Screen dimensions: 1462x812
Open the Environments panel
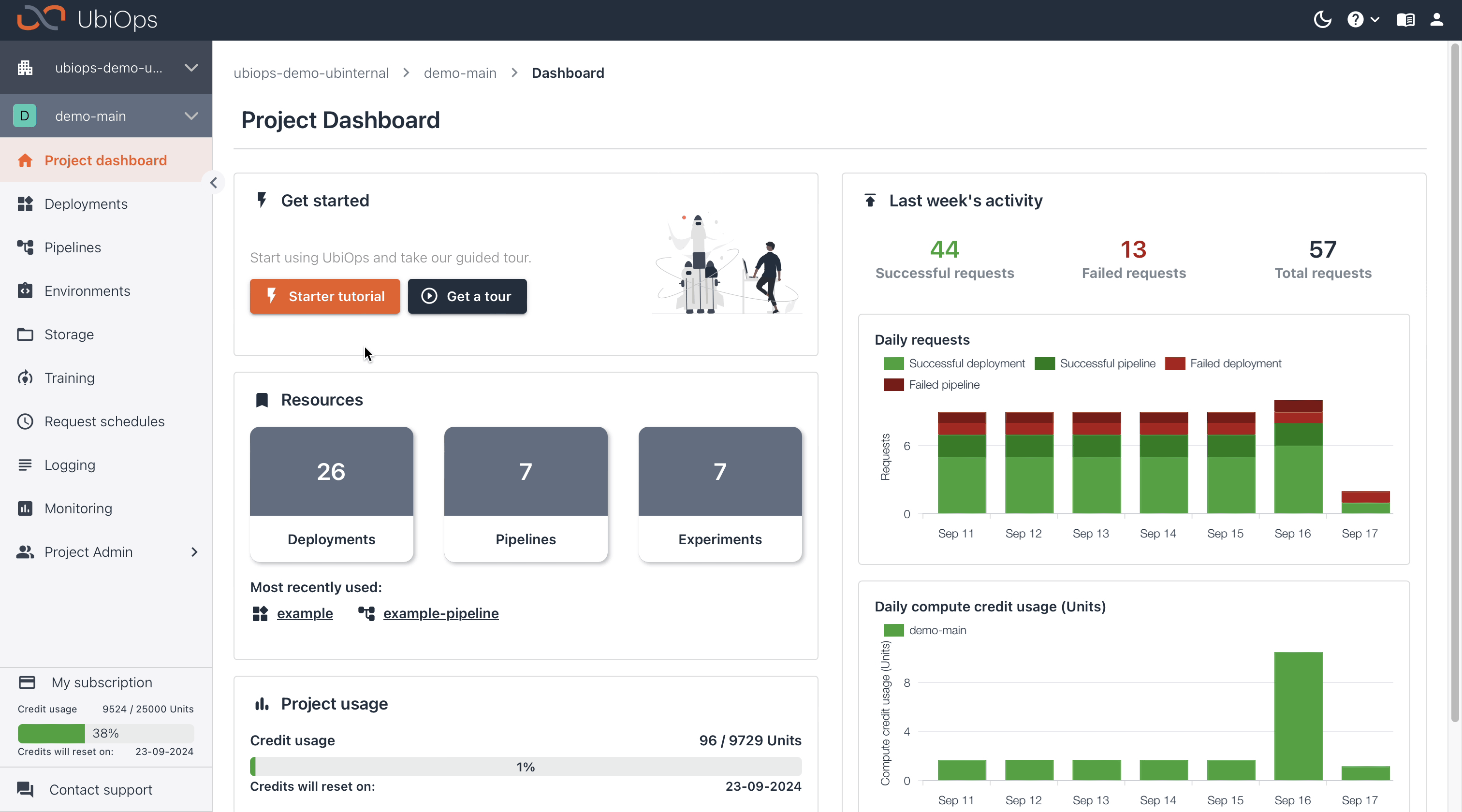(88, 290)
